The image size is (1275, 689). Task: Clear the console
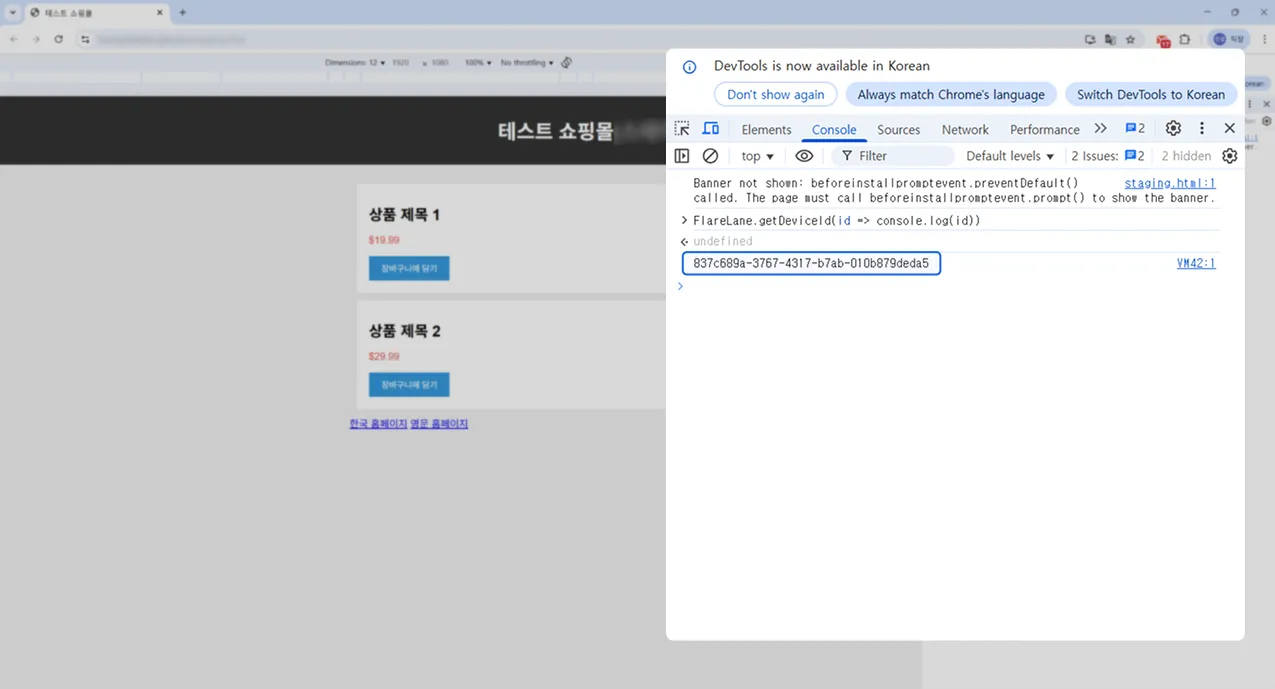710,156
